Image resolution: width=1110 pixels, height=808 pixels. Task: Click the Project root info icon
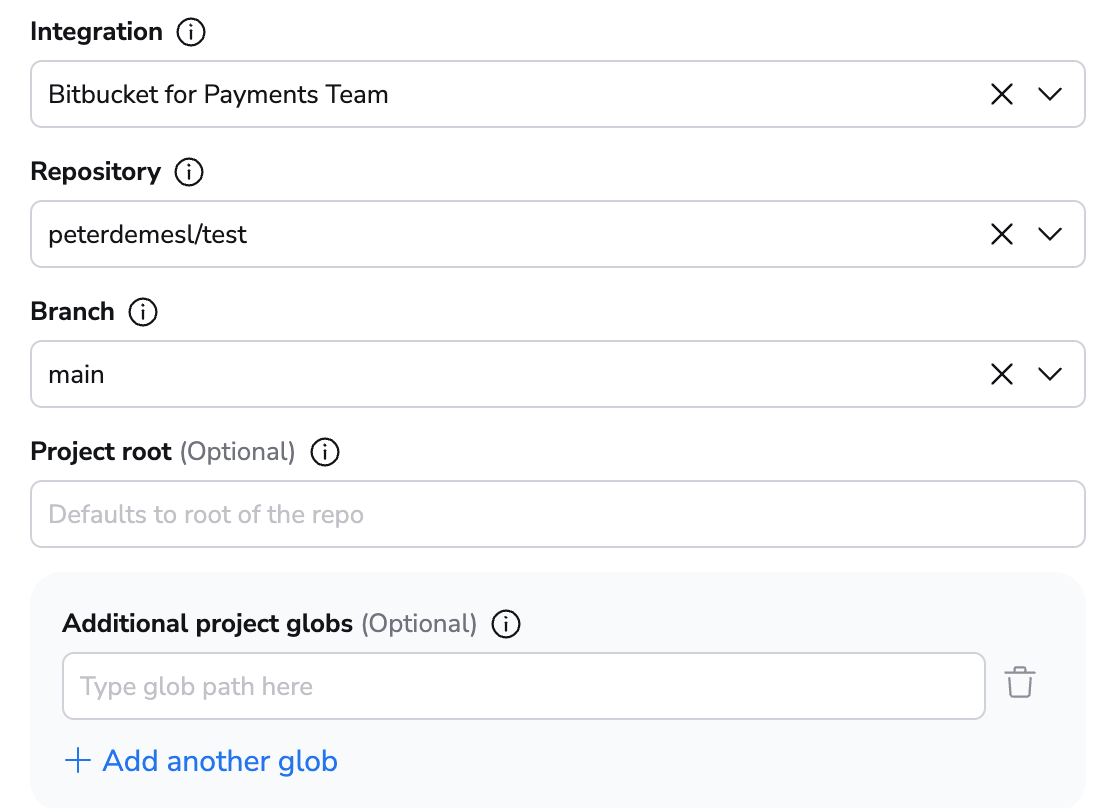(324, 451)
